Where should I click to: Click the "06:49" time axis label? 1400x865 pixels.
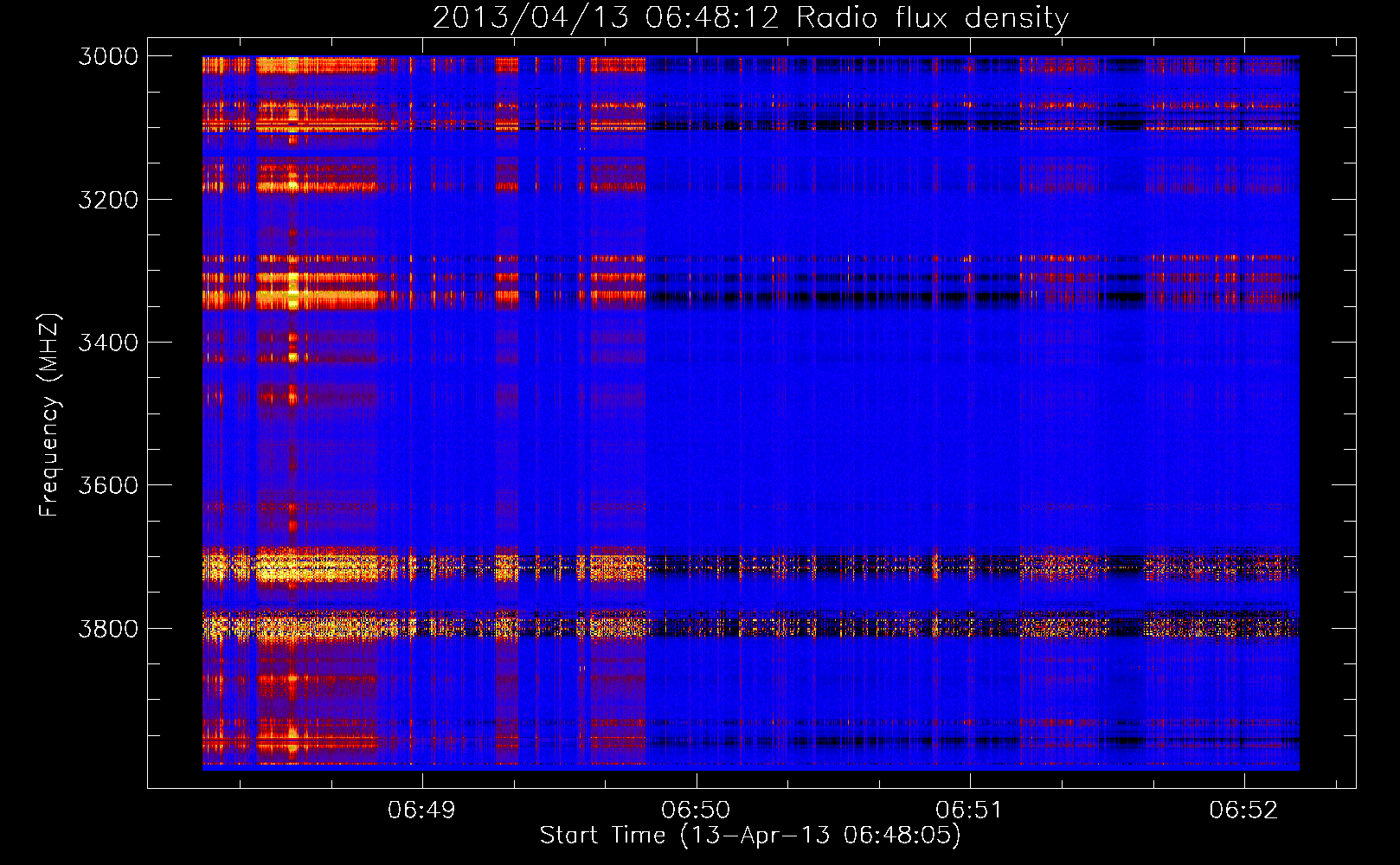pyautogui.click(x=421, y=811)
